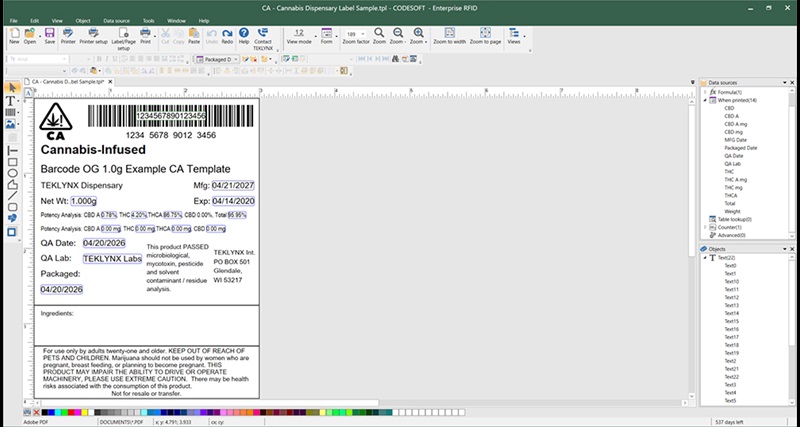Fit the label using Zoom to page

coord(485,36)
